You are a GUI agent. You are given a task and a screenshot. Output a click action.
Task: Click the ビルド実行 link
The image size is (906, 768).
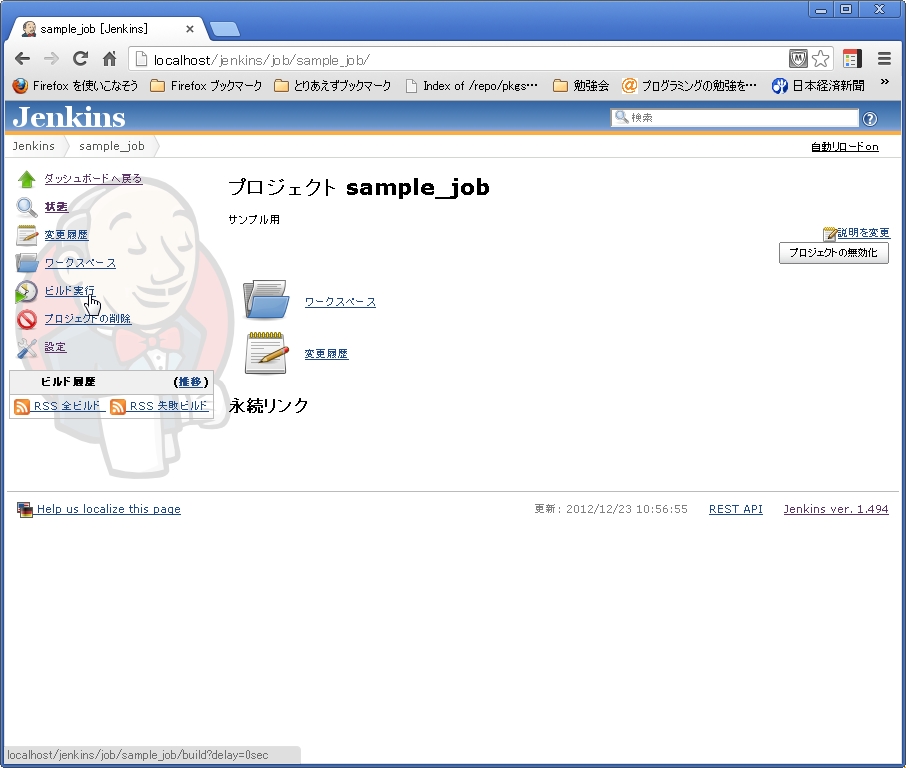(69, 291)
